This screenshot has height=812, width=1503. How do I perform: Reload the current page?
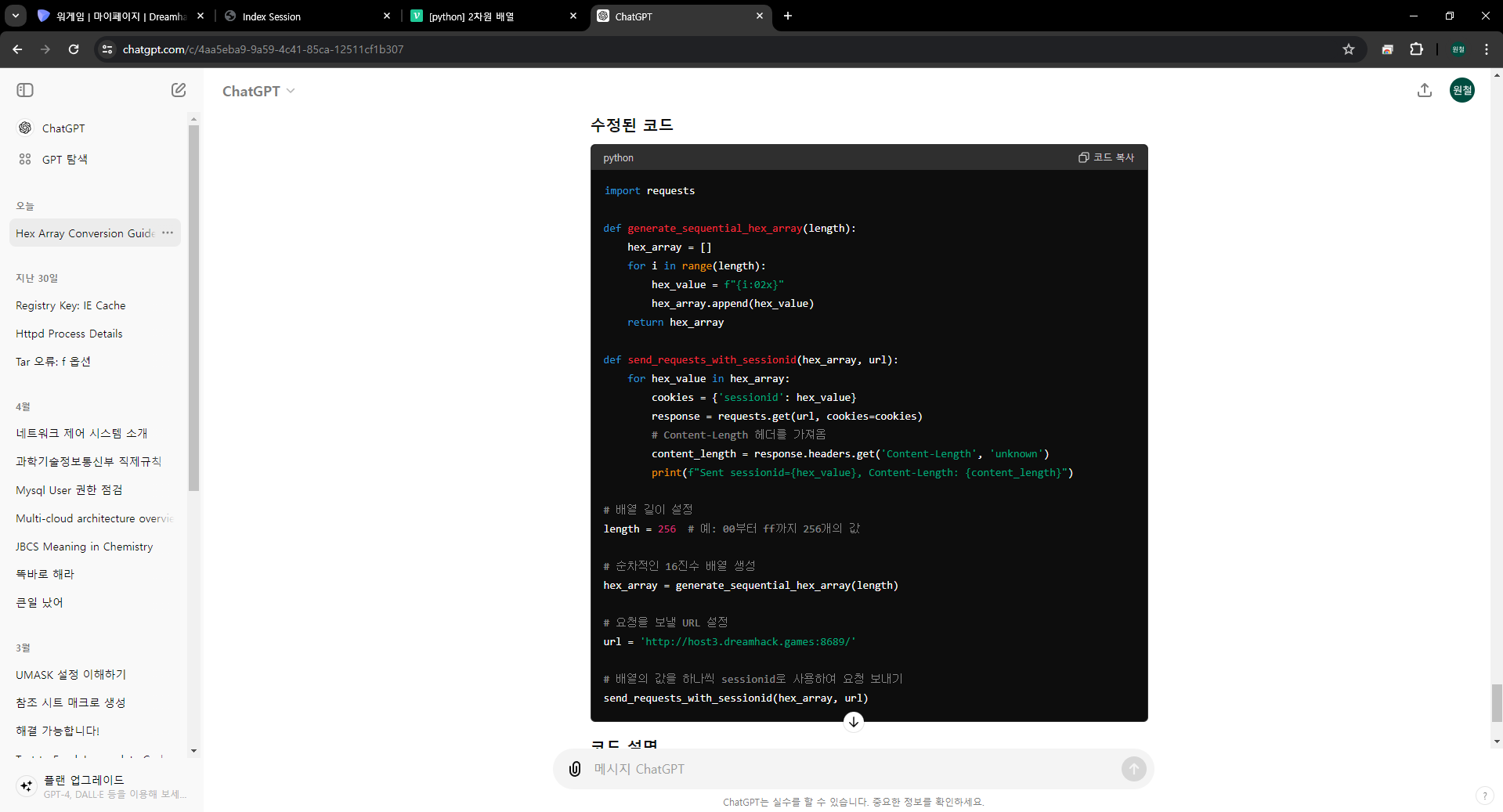click(x=74, y=49)
